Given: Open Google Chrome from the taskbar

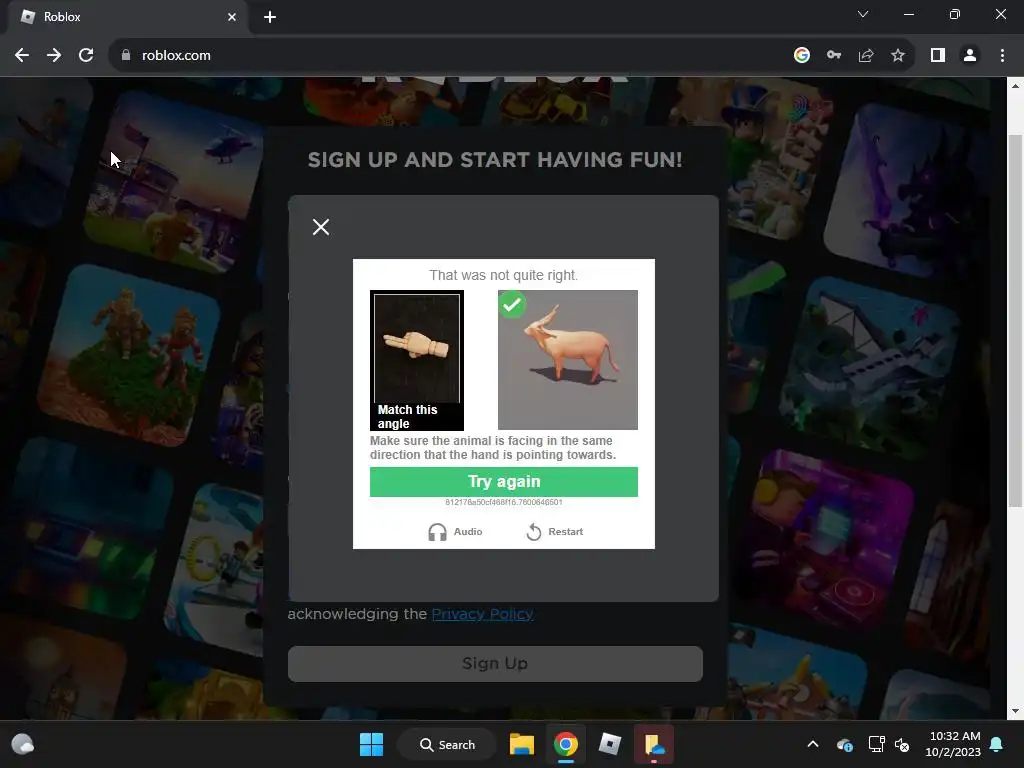Looking at the screenshot, I should (566, 744).
